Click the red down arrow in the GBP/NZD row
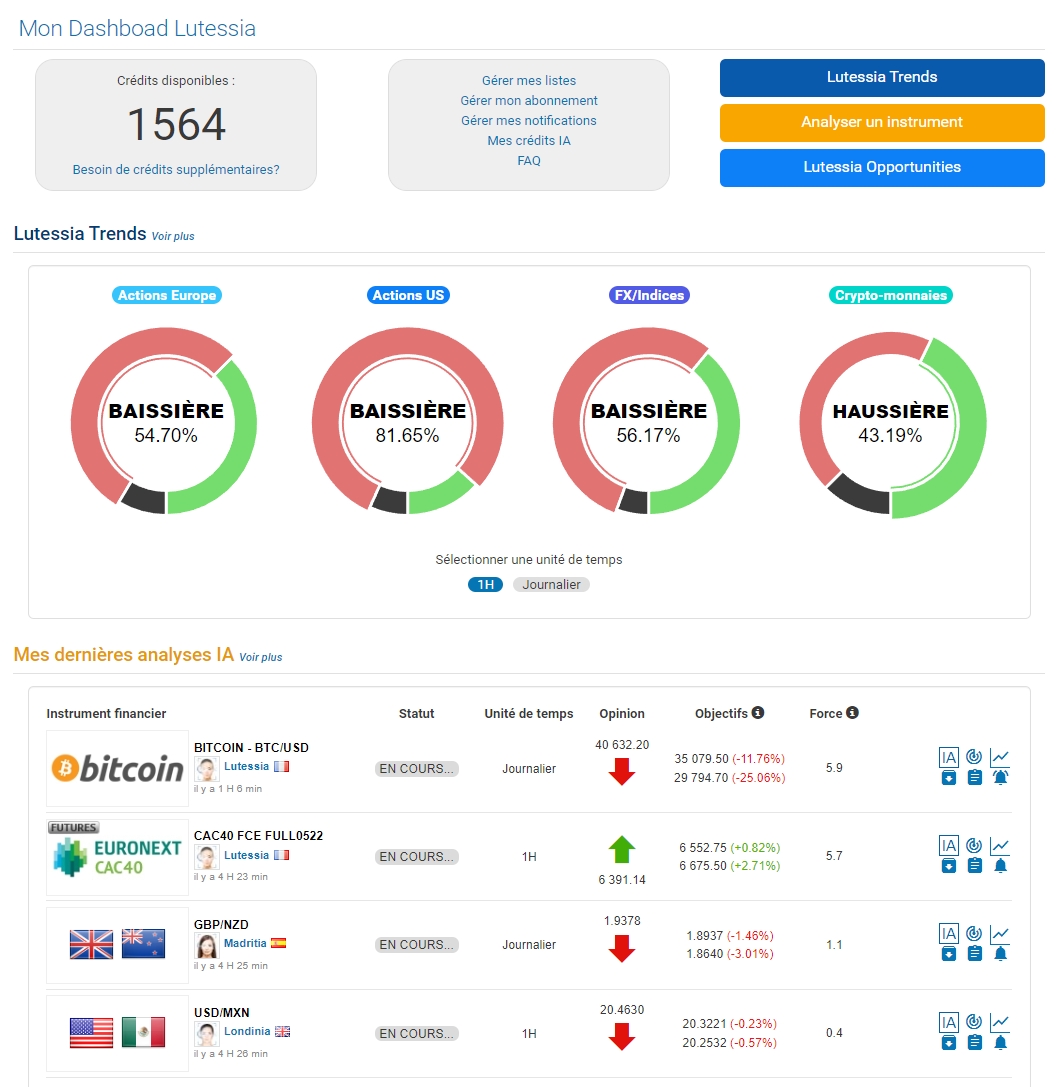The height and width of the screenshot is (1087, 1057). (x=622, y=948)
